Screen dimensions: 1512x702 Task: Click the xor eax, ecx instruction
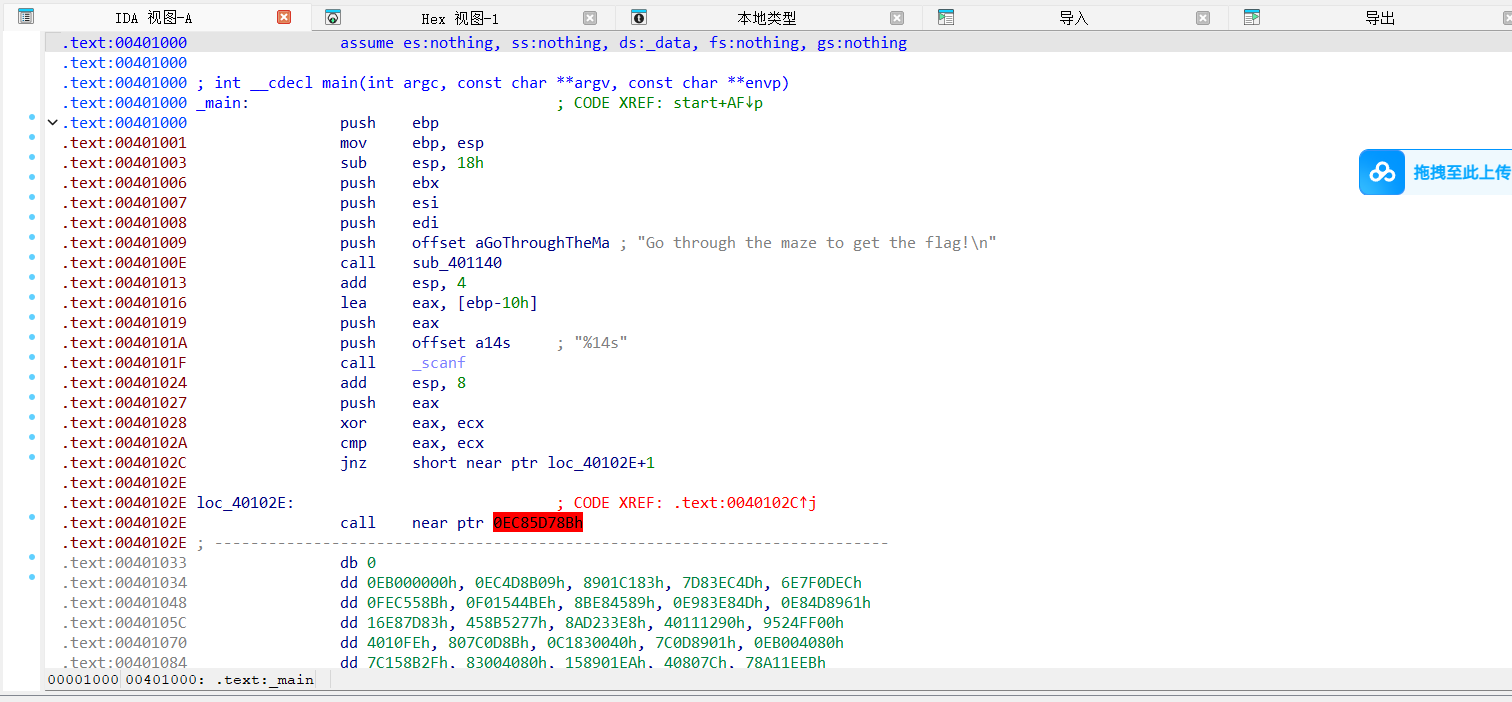coord(412,423)
